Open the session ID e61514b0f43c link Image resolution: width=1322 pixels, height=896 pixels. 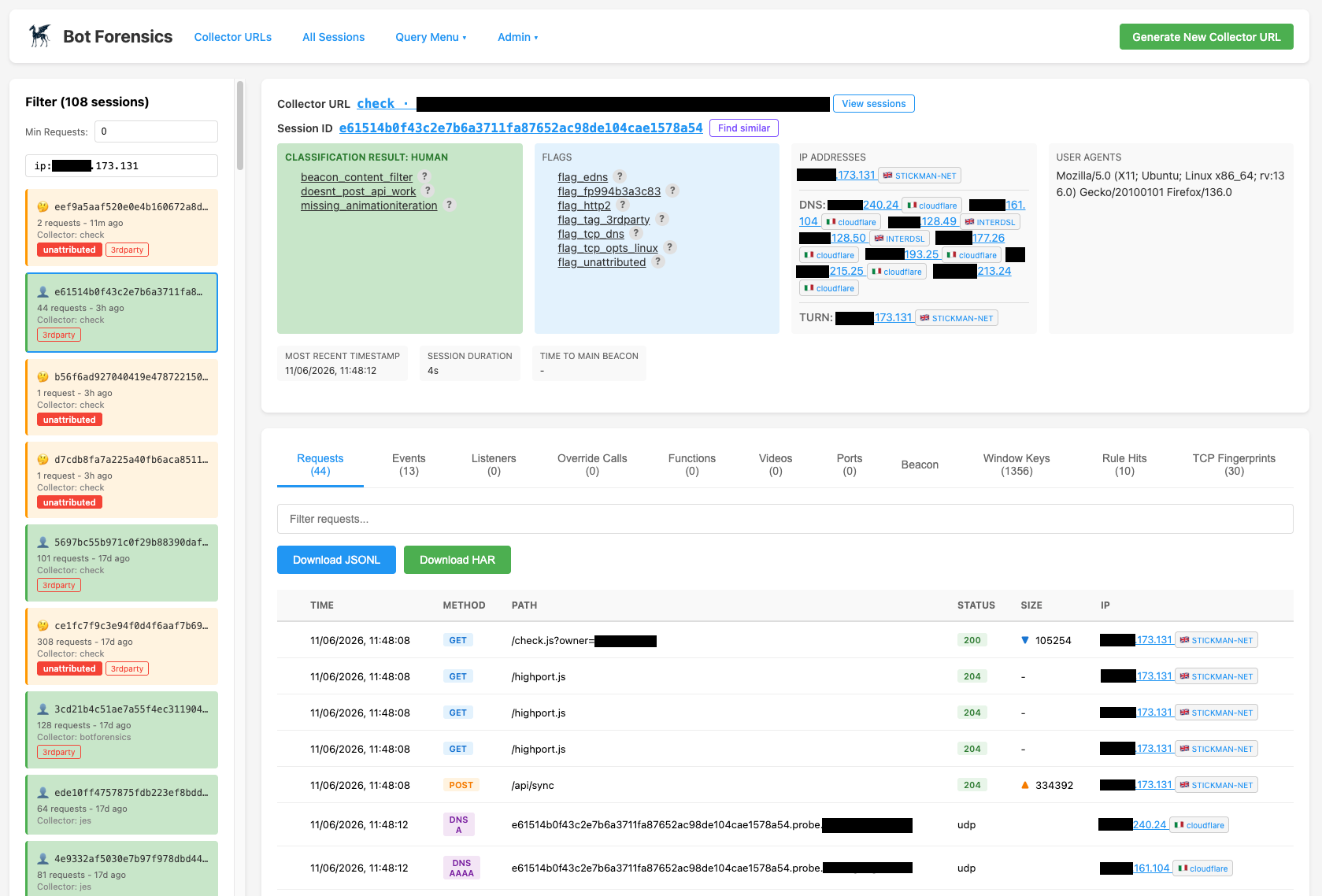pyautogui.click(x=520, y=128)
